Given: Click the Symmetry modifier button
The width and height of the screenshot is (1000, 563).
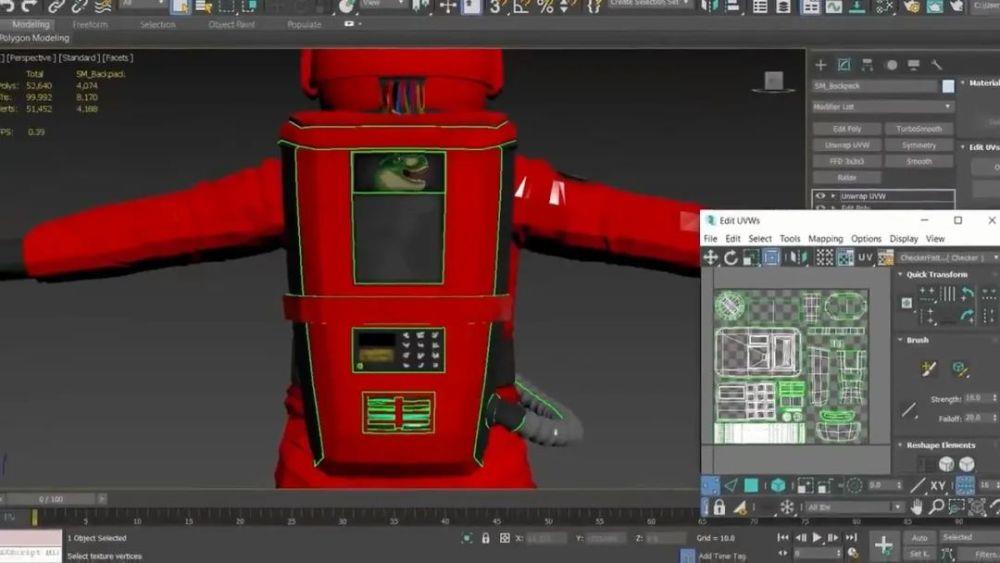Looking at the screenshot, I should click(x=919, y=145).
